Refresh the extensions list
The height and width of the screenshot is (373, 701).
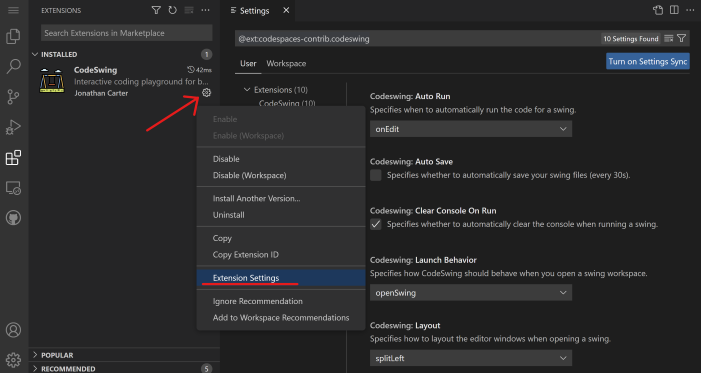[173, 10]
